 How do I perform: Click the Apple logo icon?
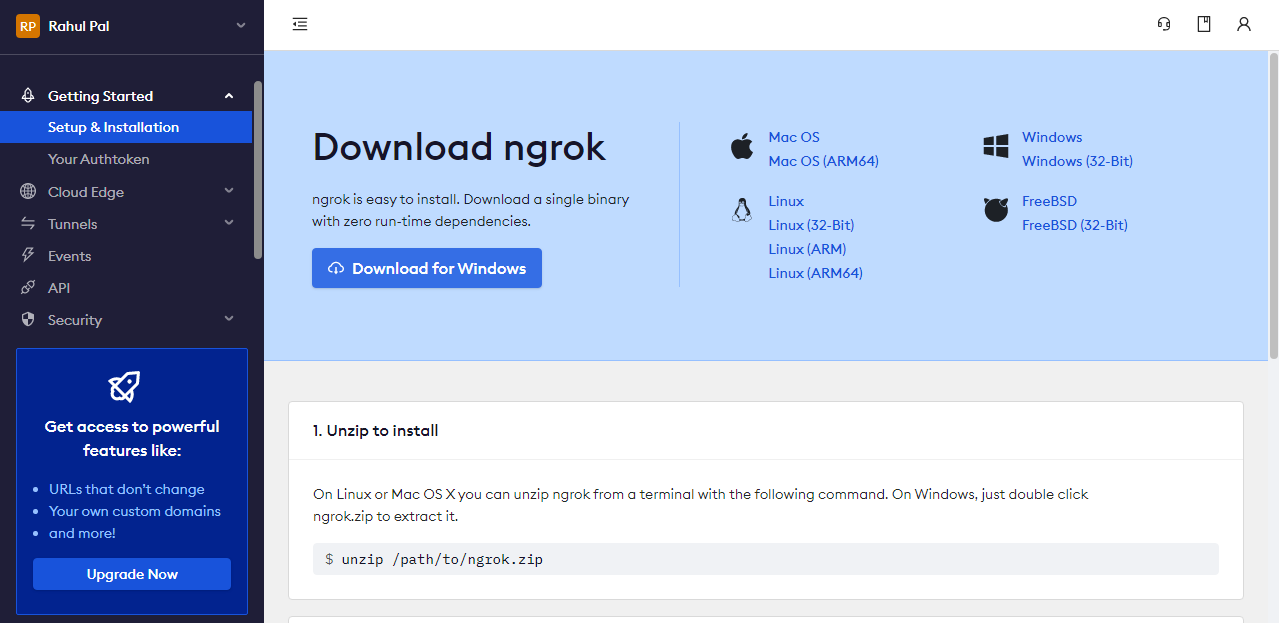pos(741,148)
